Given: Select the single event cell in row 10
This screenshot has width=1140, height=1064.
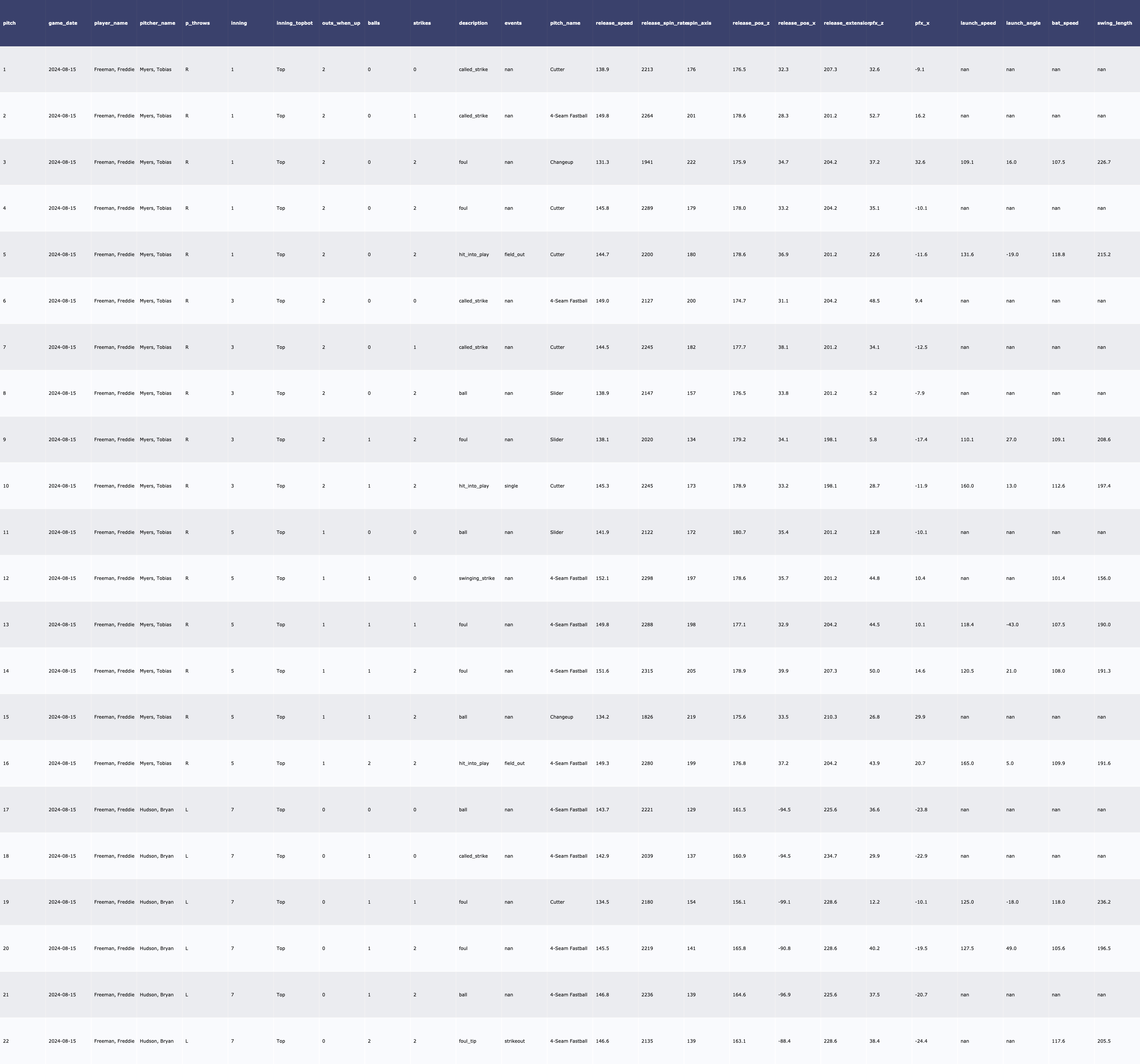Looking at the screenshot, I should (x=511, y=486).
